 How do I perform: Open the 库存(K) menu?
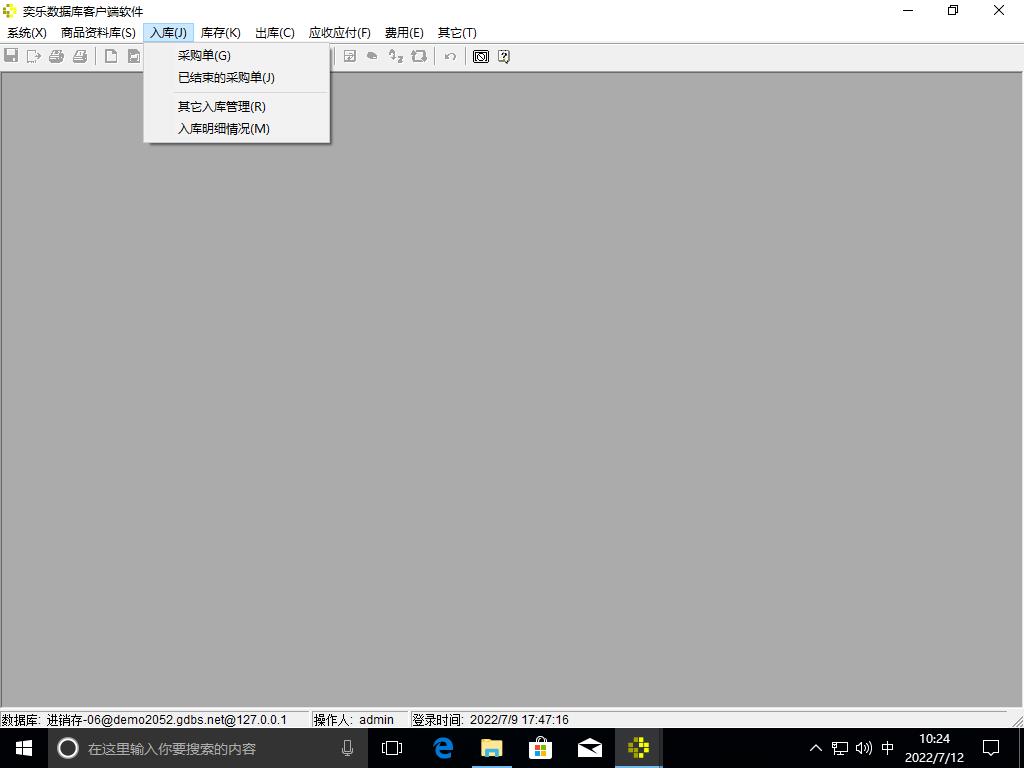coord(220,33)
